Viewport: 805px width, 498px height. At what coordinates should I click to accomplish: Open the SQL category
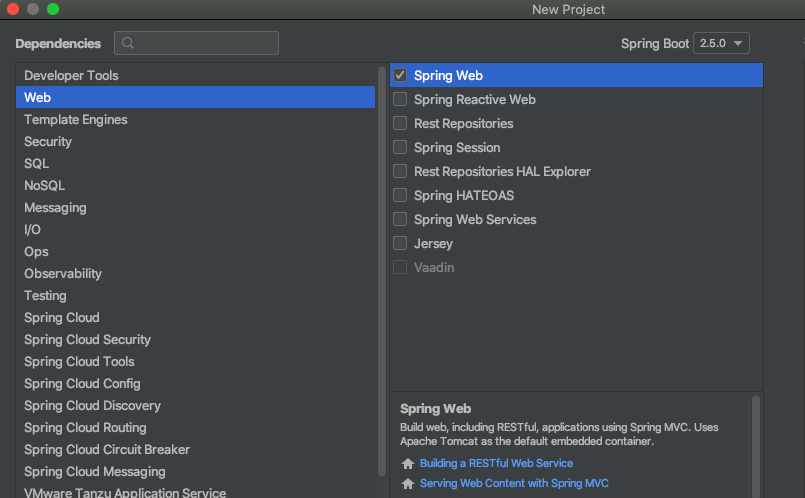click(196, 163)
